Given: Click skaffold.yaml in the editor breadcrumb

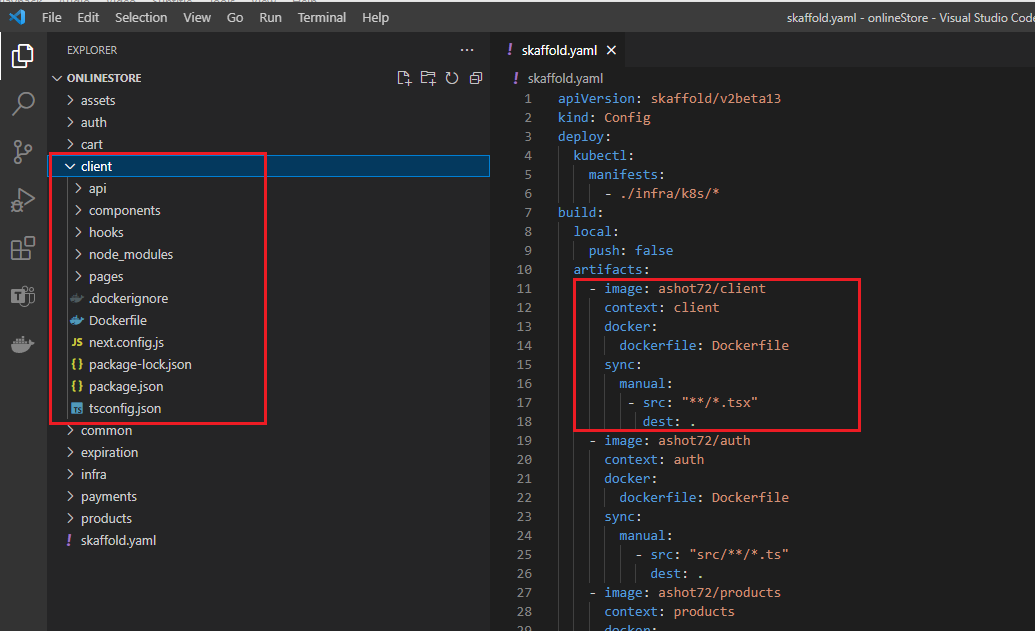Looking at the screenshot, I should coord(565,78).
